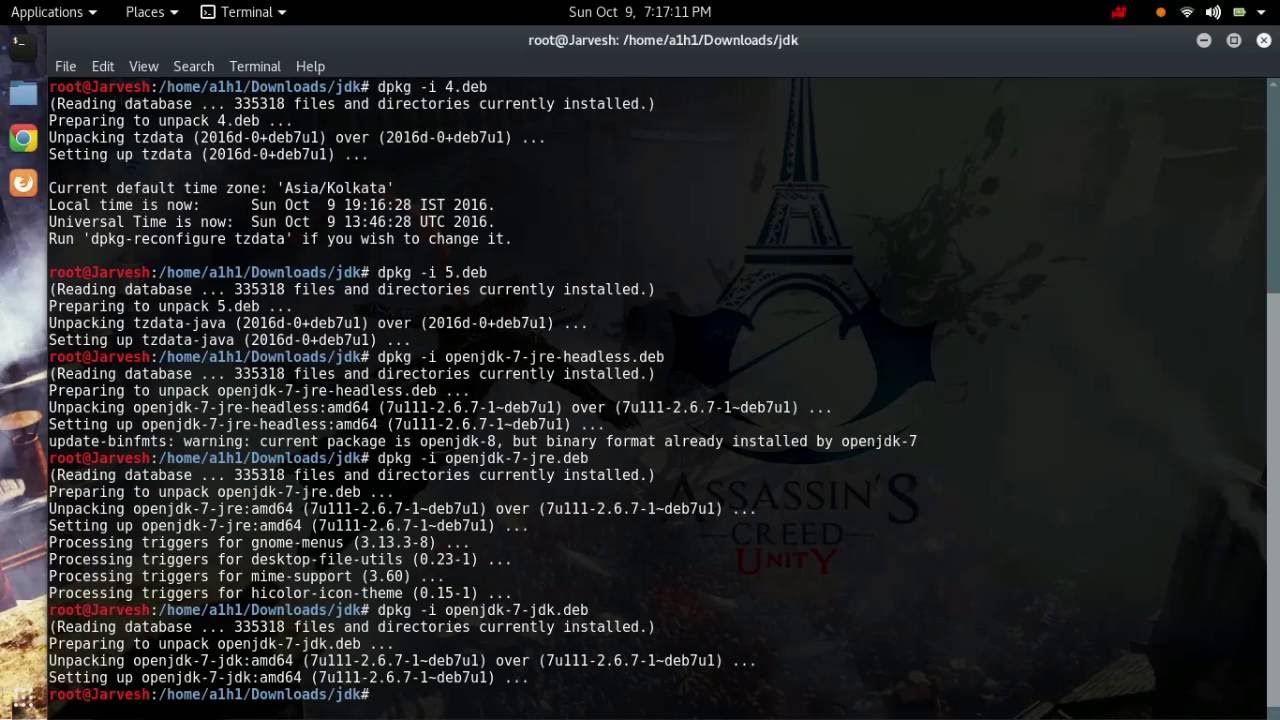Click the 'update-binfmts: warning' line
This screenshot has width=1280, height=720.
[x=482, y=441]
